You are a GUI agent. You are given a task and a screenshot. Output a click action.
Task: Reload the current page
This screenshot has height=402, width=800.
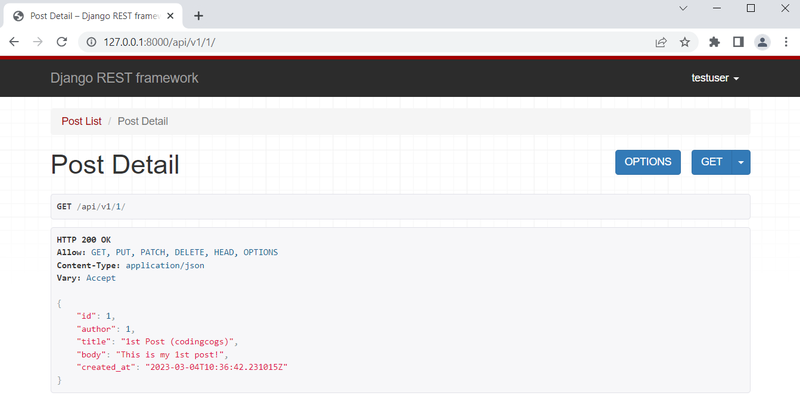coord(62,42)
